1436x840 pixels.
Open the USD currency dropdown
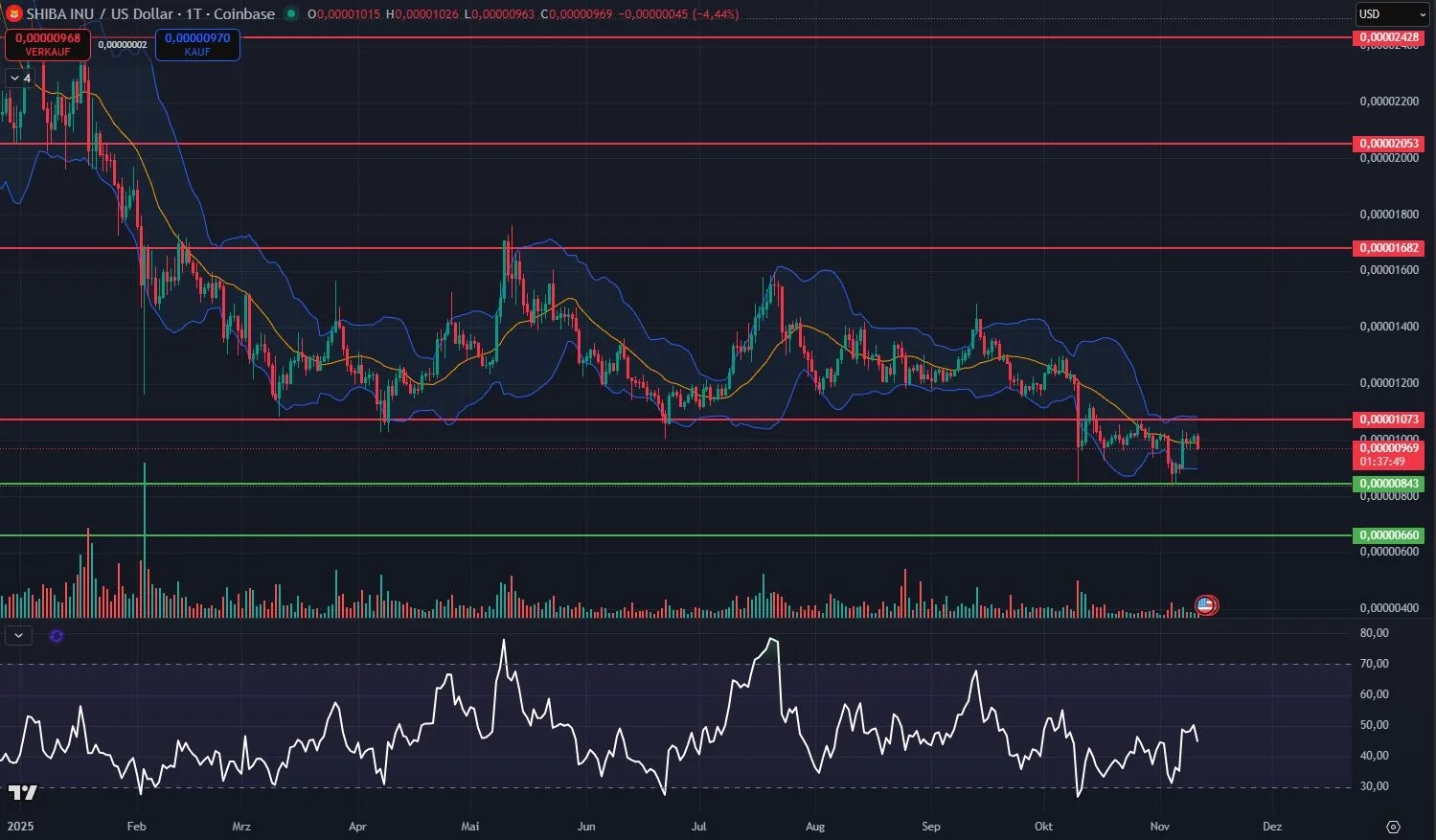(1392, 14)
